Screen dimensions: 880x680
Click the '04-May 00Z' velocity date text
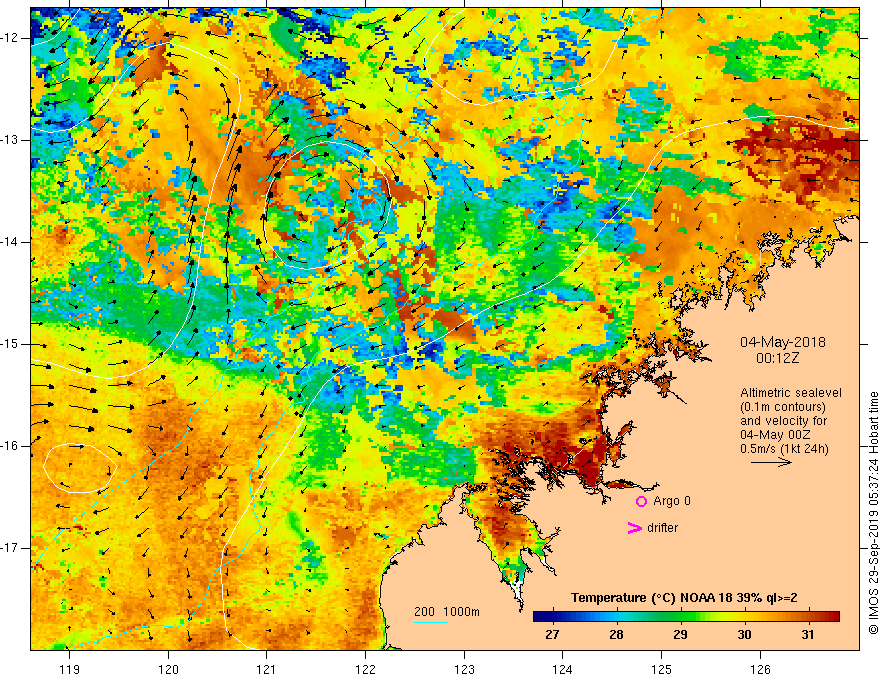coord(775,435)
